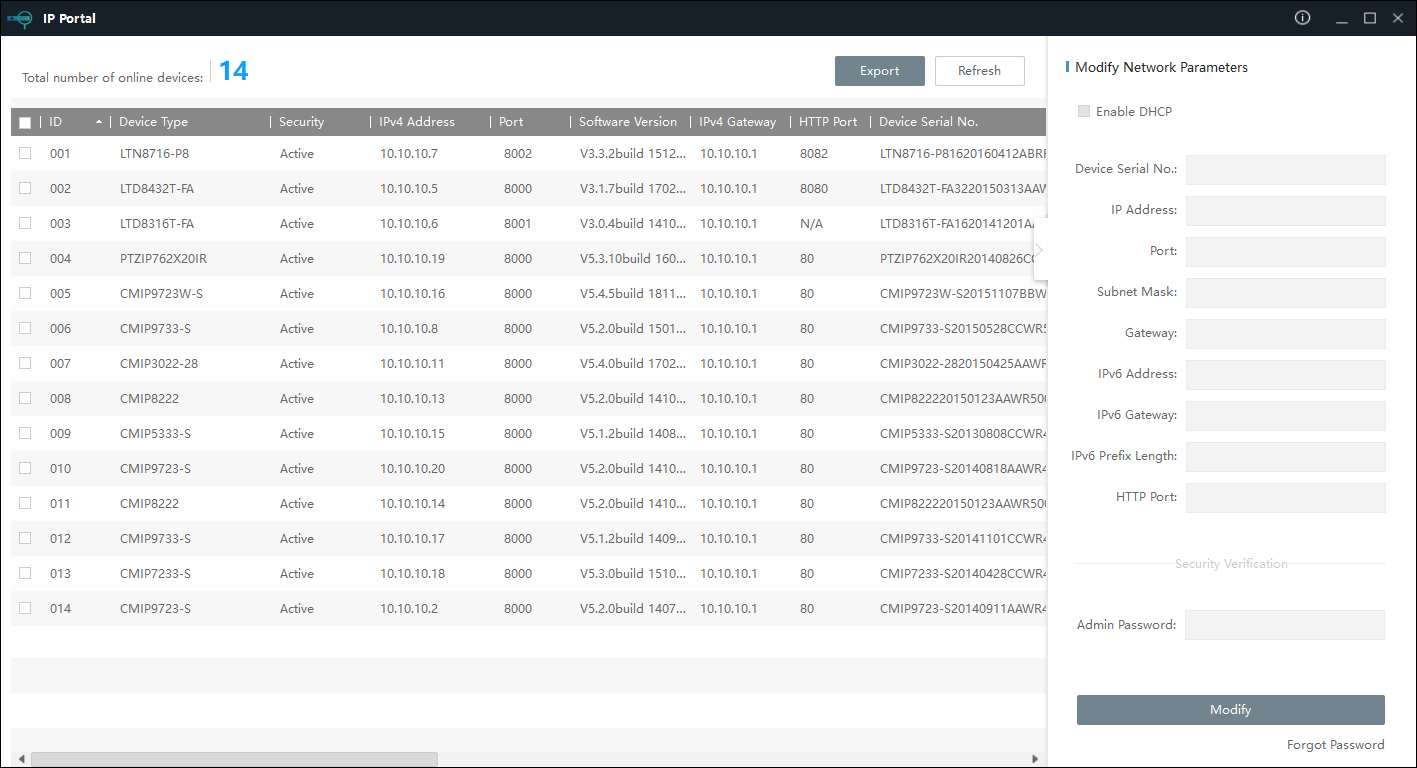Sort by IPv4 Address column header
Image resolution: width=1417 pixels, height=768 pixels.
[x=416, y=122]
